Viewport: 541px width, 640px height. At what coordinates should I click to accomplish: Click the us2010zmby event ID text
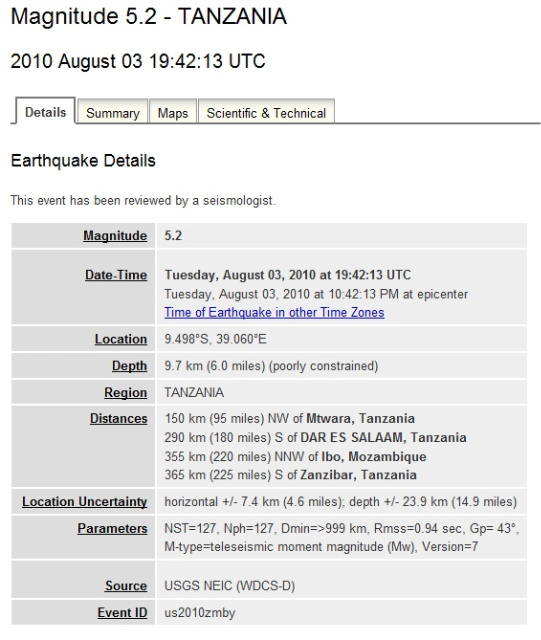click(200, 612)
